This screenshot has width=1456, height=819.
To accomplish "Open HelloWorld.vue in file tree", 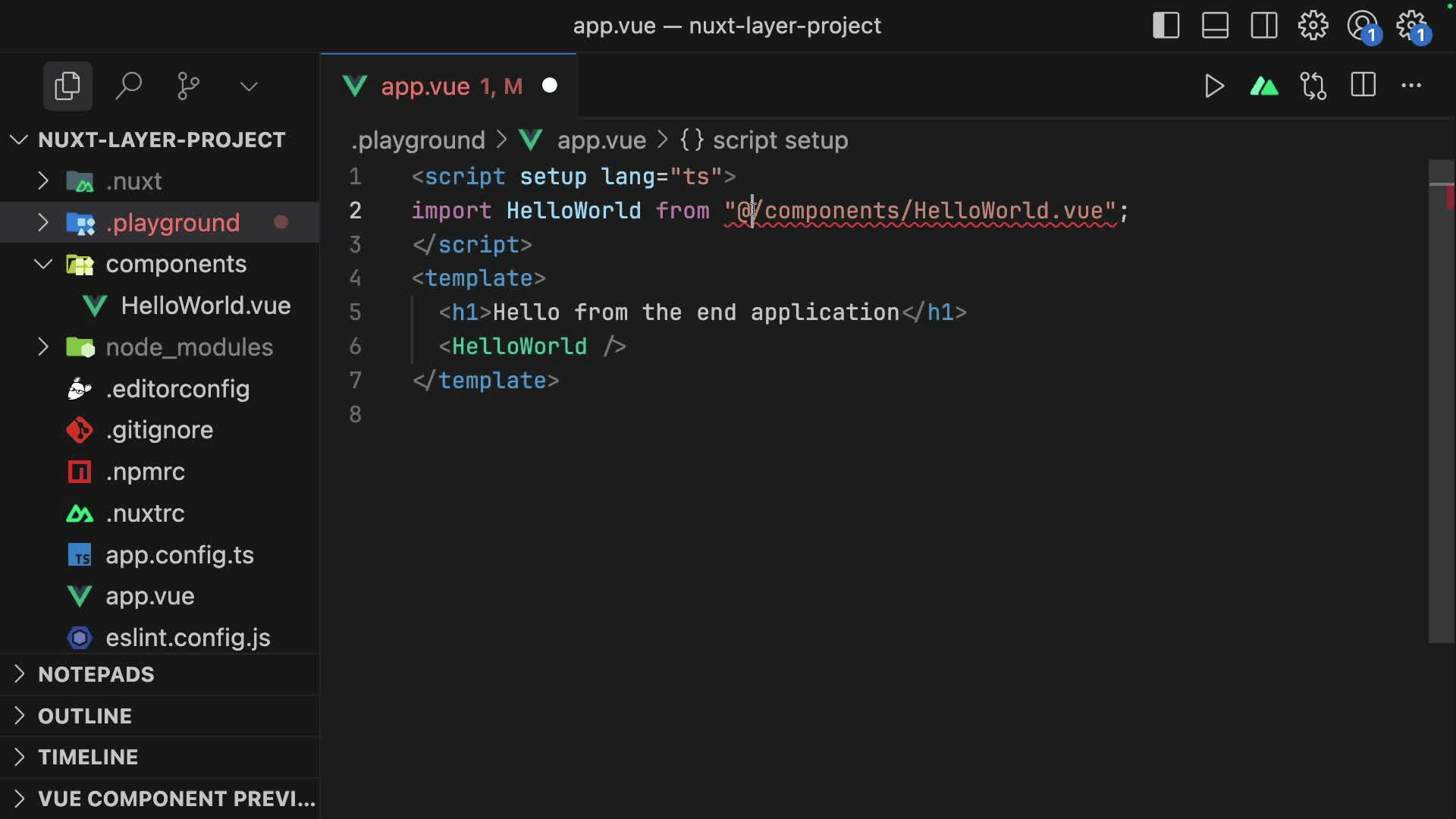I will tap(206, 306).
